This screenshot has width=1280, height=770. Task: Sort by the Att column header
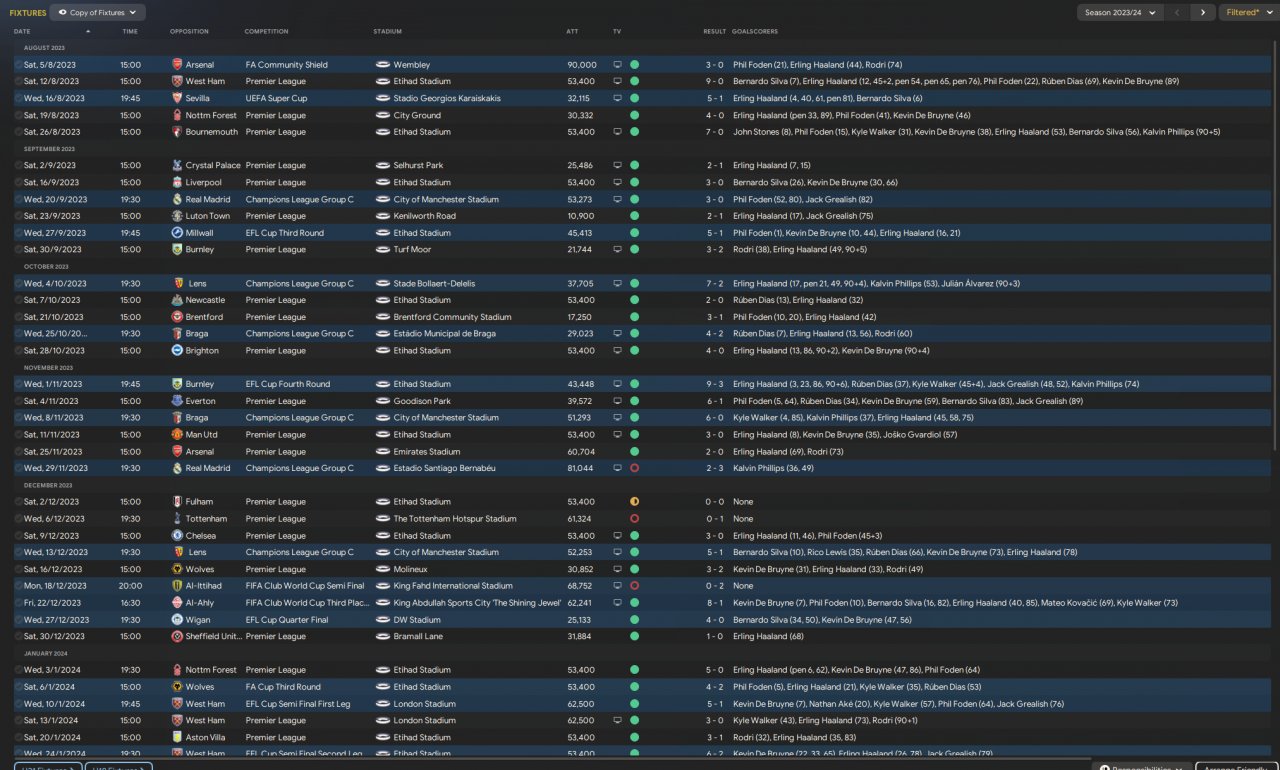(572, 32)
